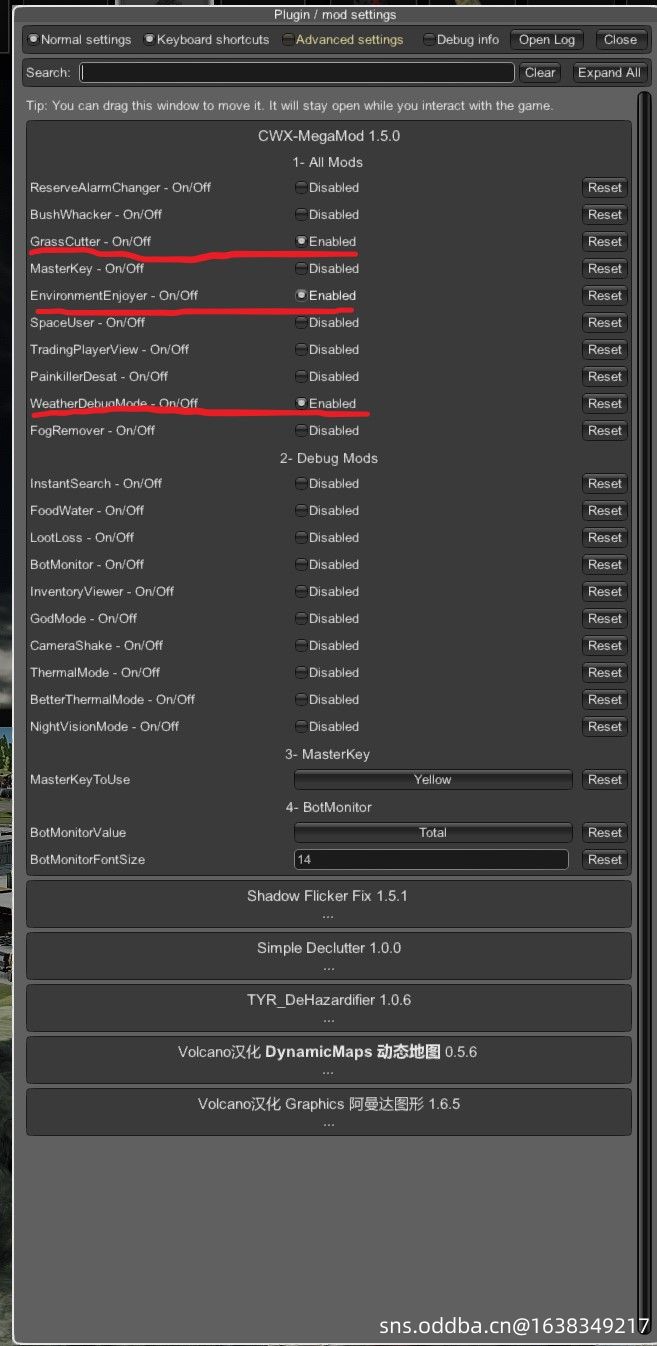
Task: Enable the CameraShake toggle
Action: pyautogui.click(x=327, y=646)
